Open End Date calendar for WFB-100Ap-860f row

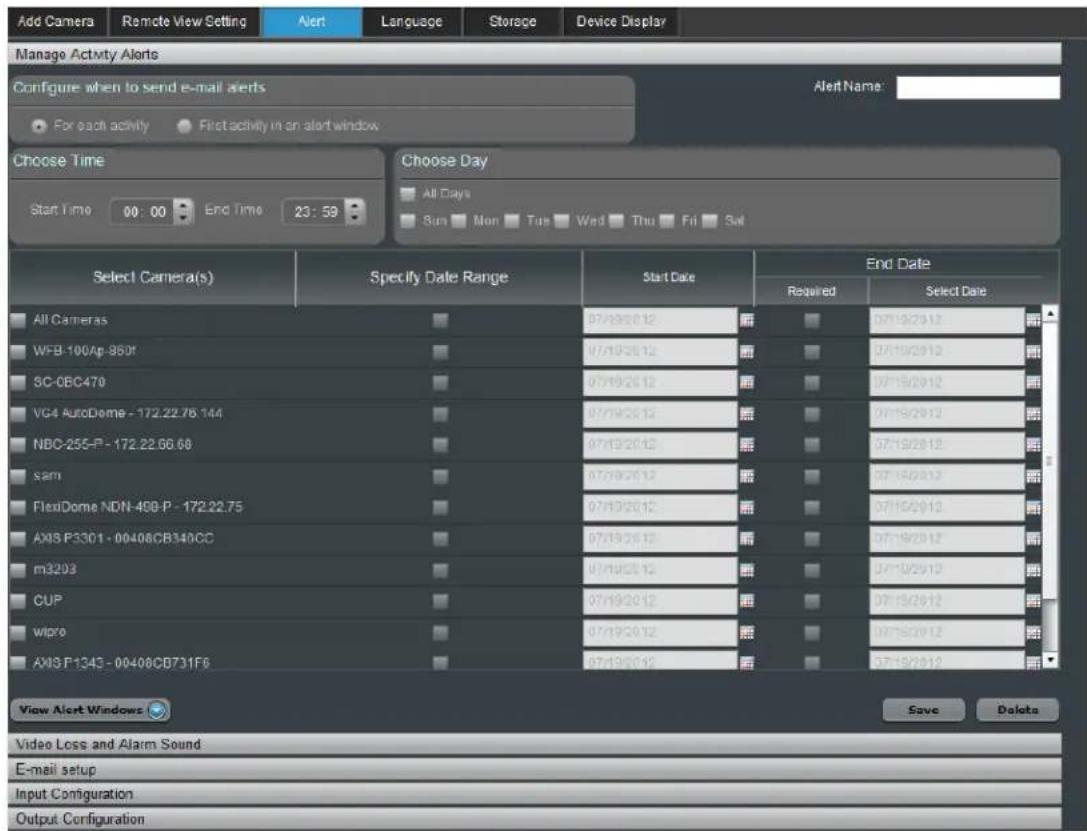tap(1033, 352)
